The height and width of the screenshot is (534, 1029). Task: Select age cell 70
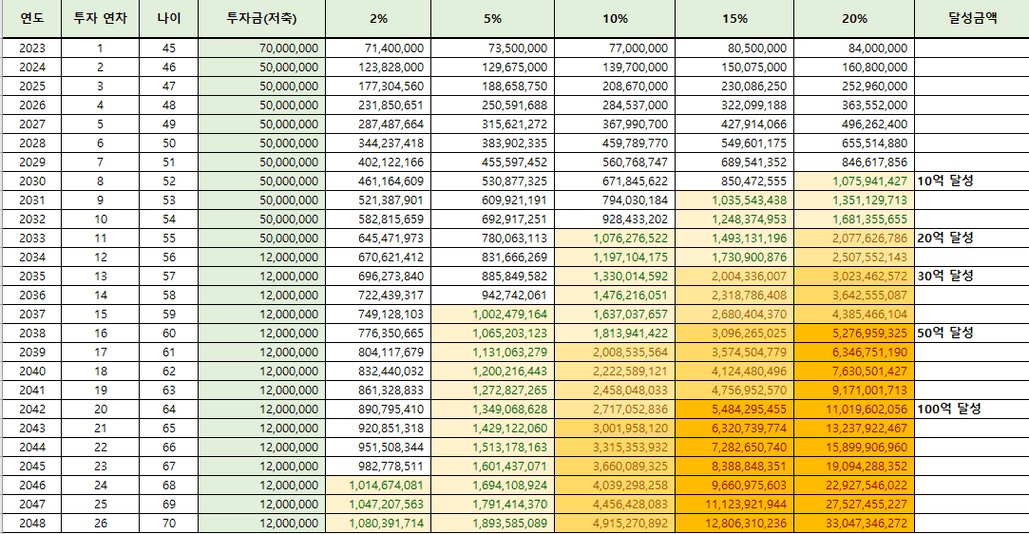(169, 524)
